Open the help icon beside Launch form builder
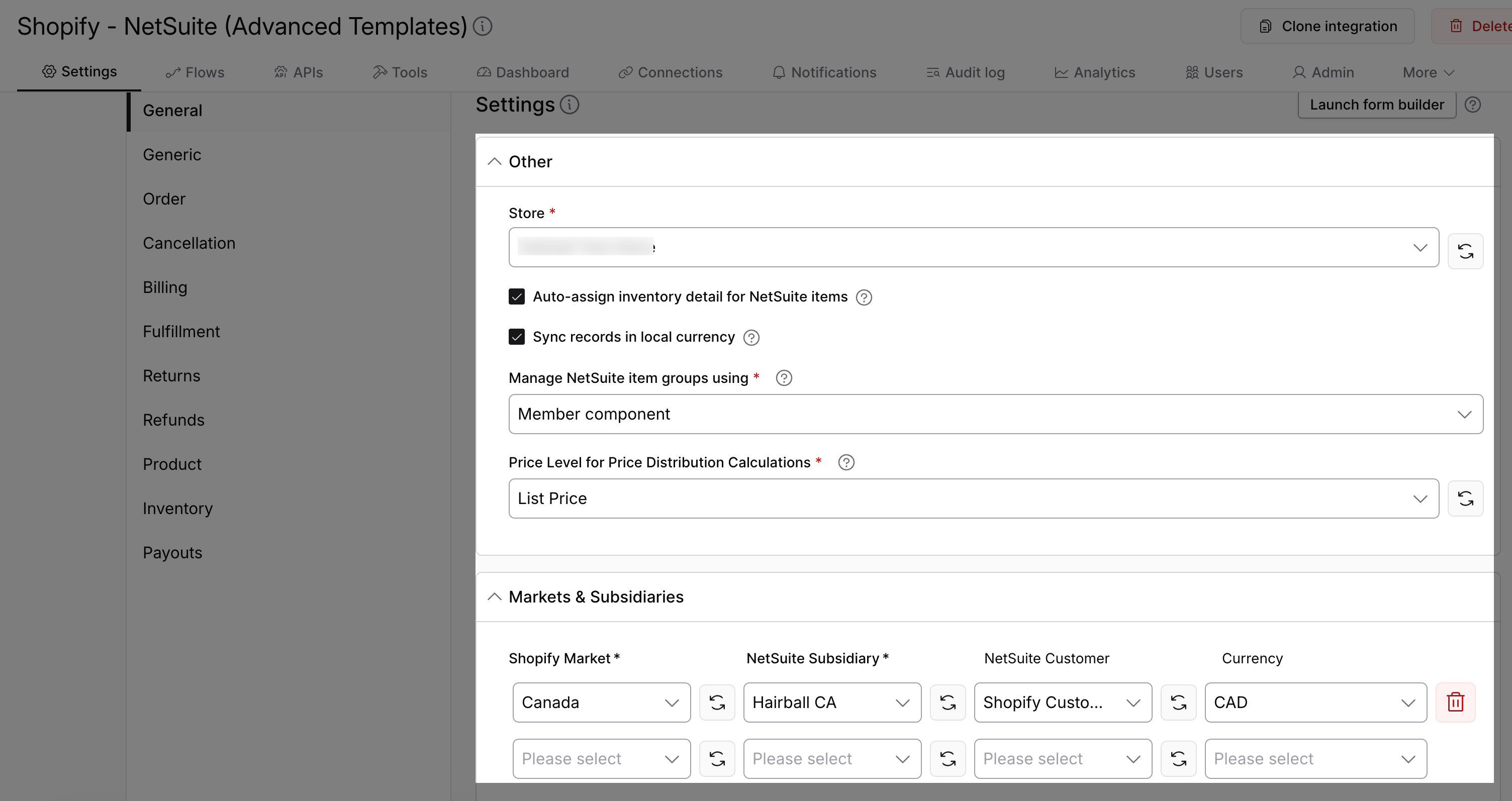Screen dimensions: 1512x801 (1472, 105)
